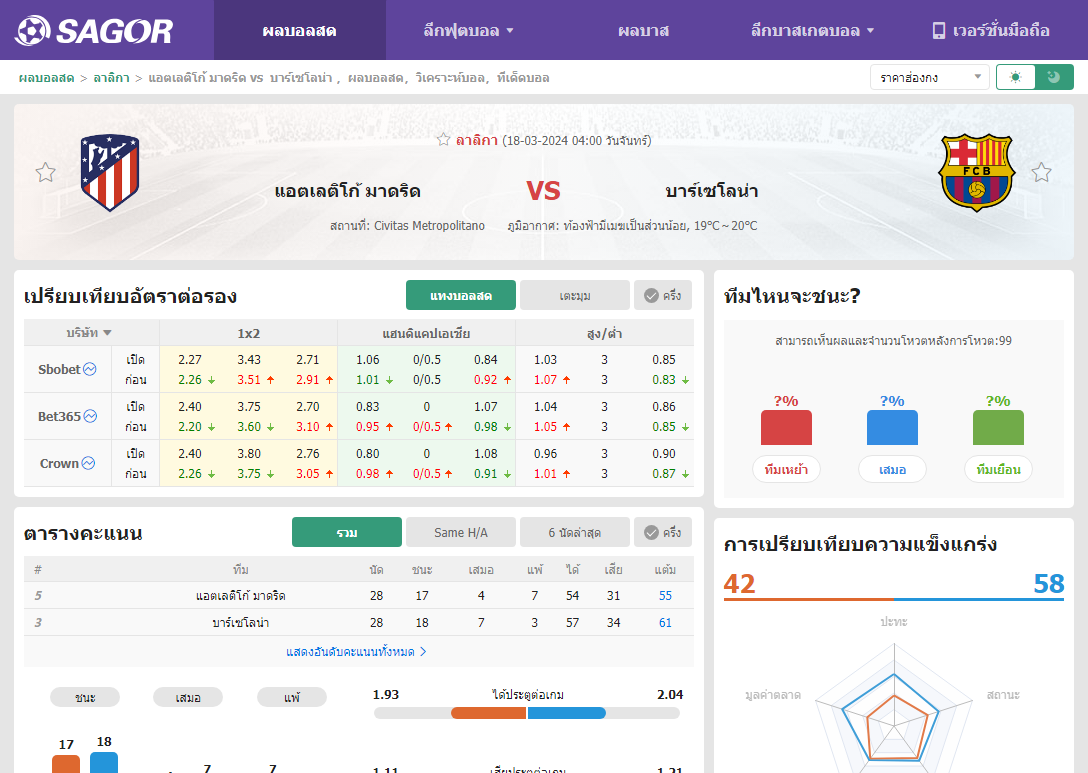
Task: Vote เสมอ draw in the poll
Action: click(892, 469)
